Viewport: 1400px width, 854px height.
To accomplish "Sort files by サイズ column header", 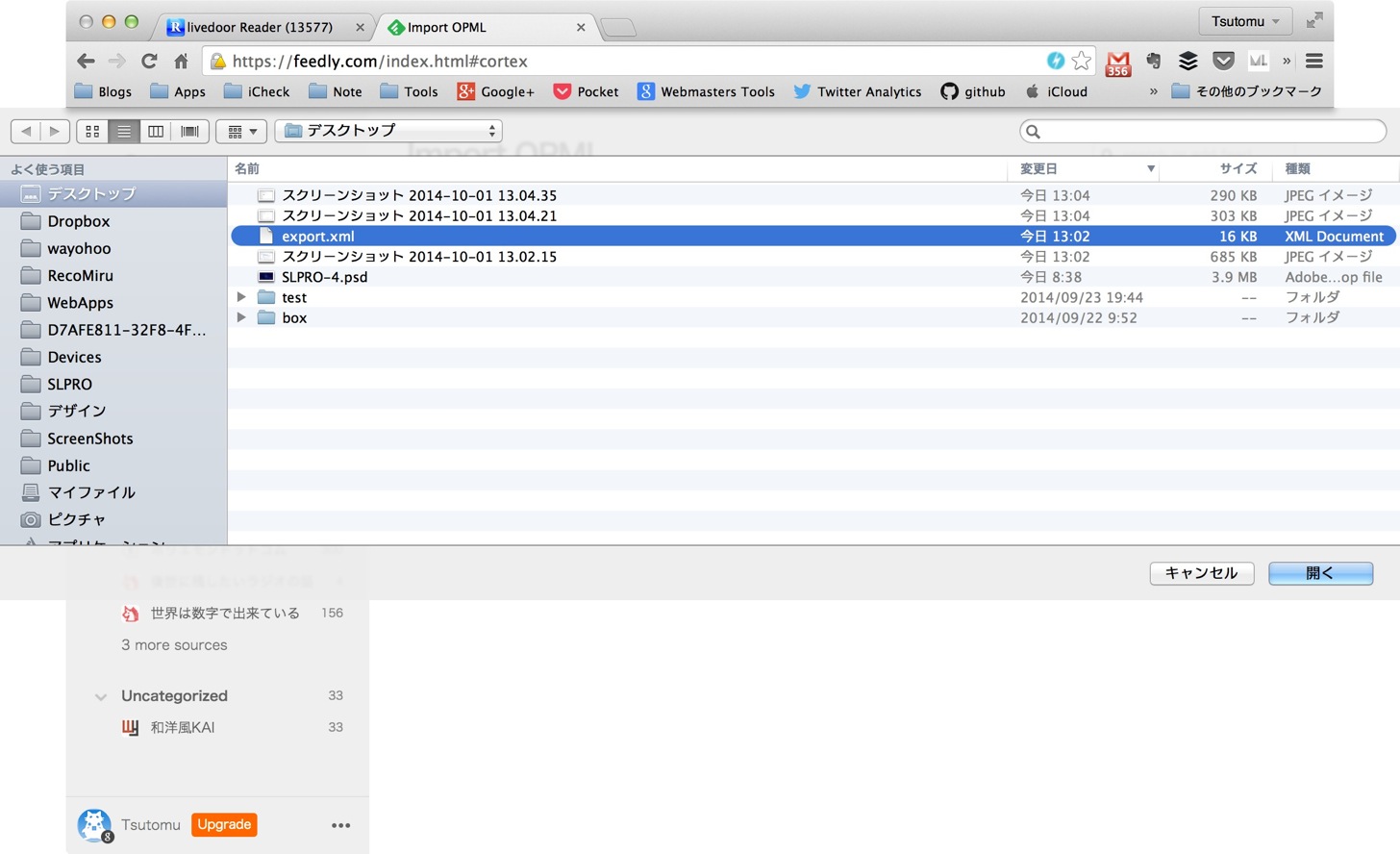I will tap(1215, 168).
